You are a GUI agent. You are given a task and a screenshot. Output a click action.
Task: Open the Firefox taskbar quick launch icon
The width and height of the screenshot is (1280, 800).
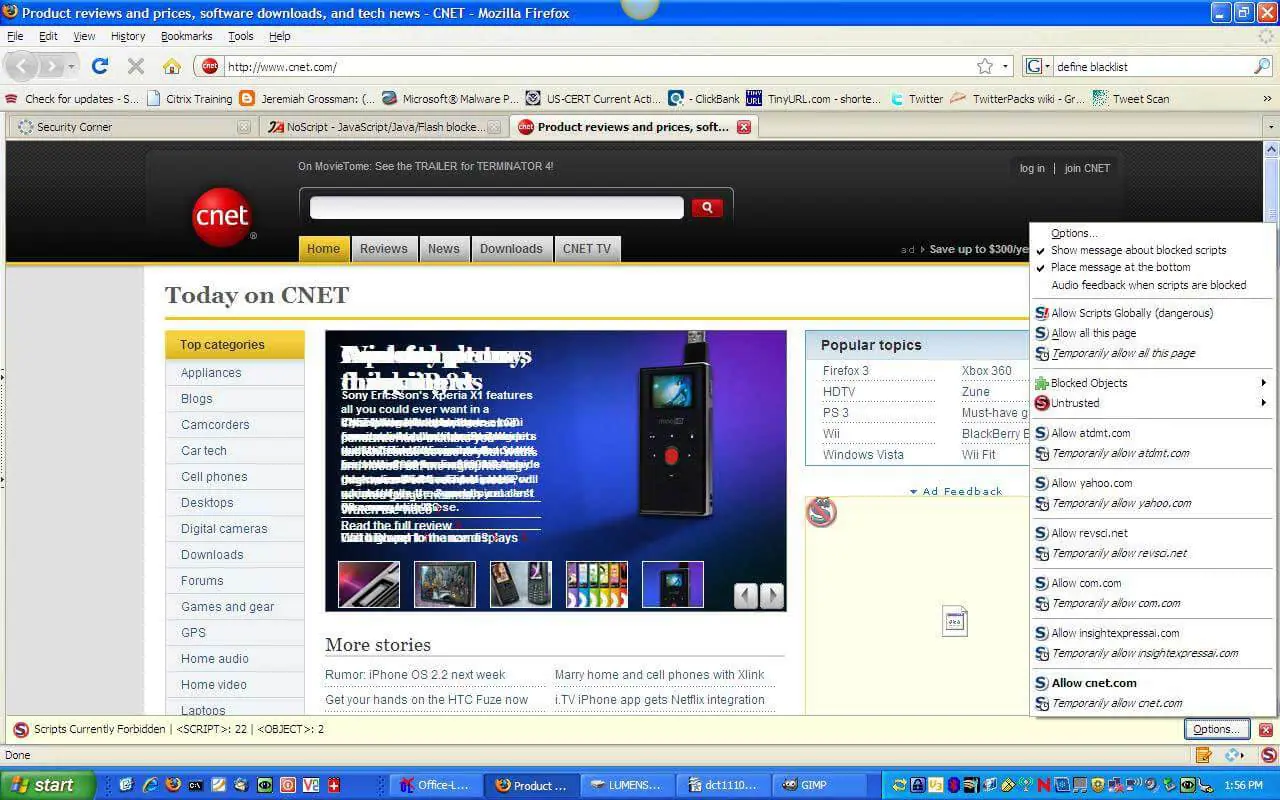pyautogui.click(x=173, y=785)
